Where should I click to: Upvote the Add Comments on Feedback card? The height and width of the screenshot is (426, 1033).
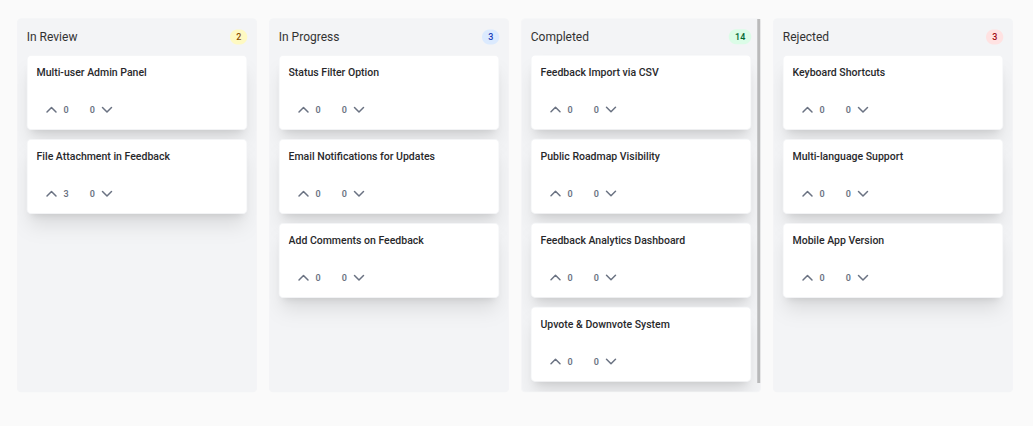tap(304, 278)
